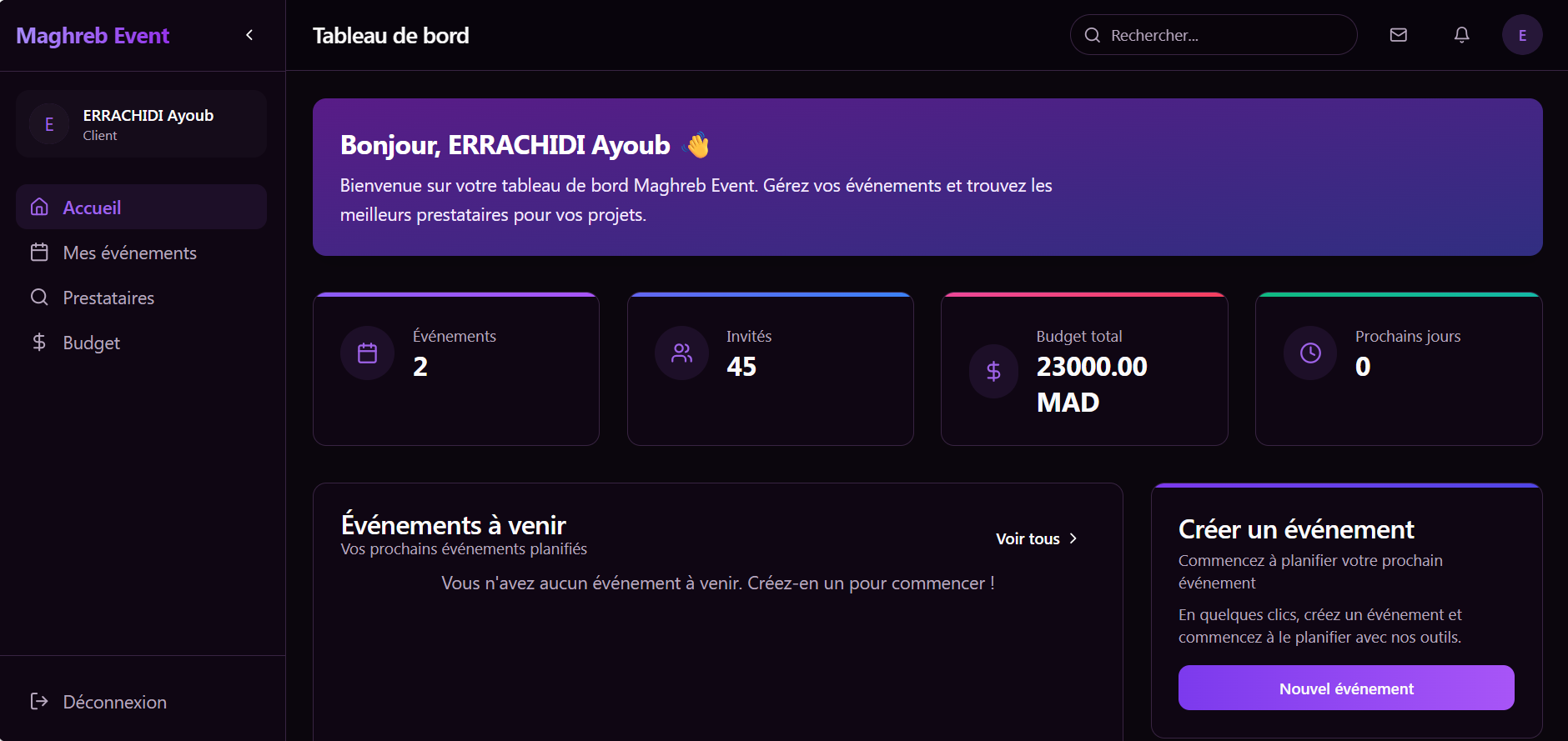The height and width of the screenshot is (741, 1568).
Task: Expand the Voir tous arrow
Action: tap(1073, 538)
